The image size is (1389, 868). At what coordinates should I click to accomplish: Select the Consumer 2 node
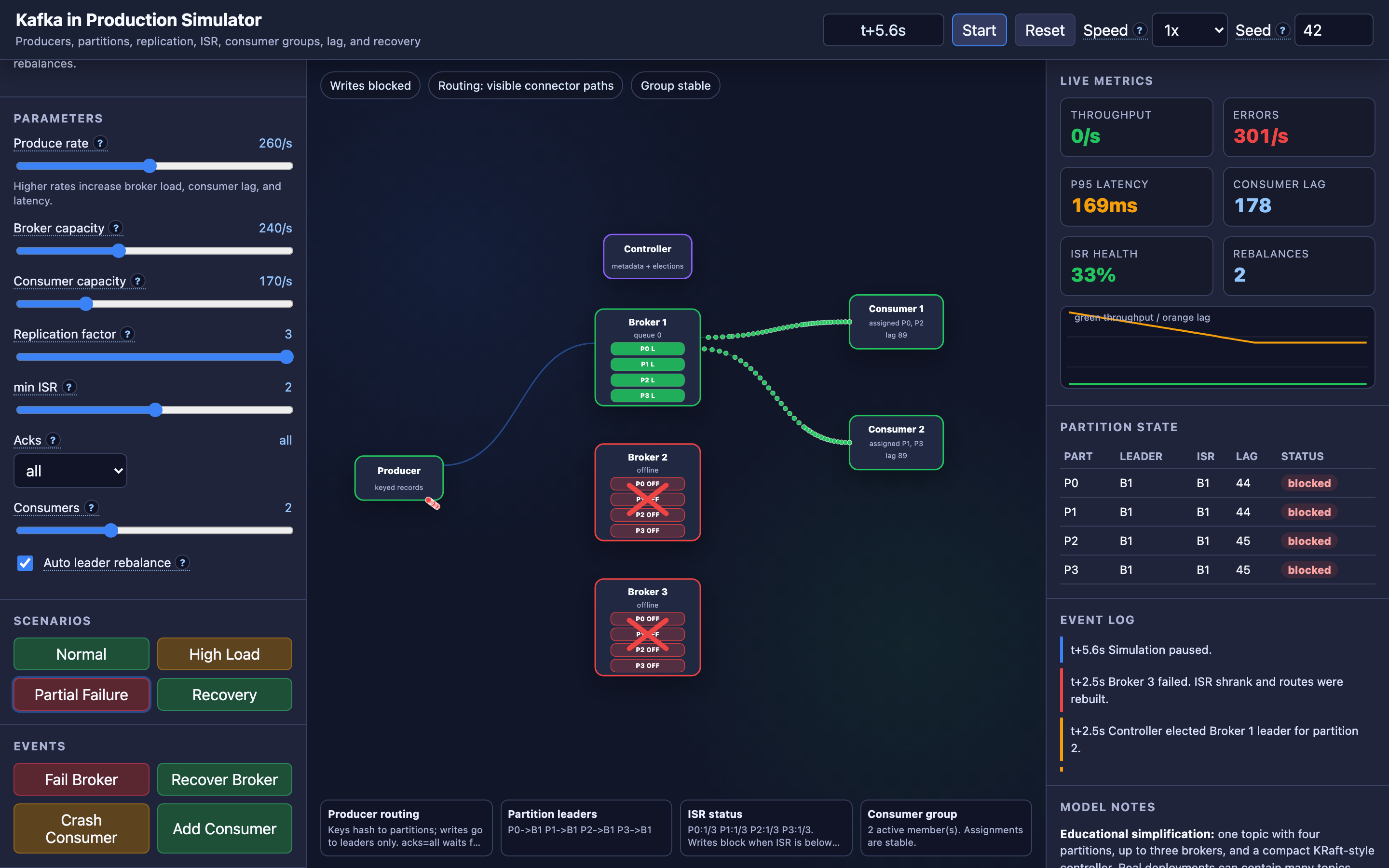click(x=896, y=443)
